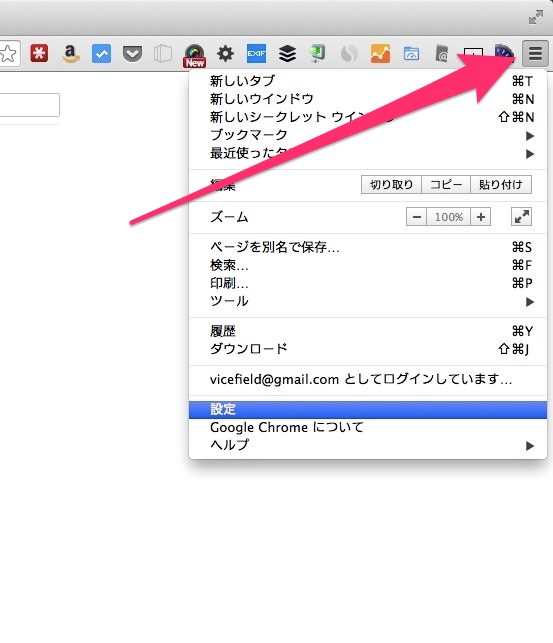Image resolution: width=553 pixels, height=643 pixels.
Task: Click the コピー button
Action: tap(446, 185)
